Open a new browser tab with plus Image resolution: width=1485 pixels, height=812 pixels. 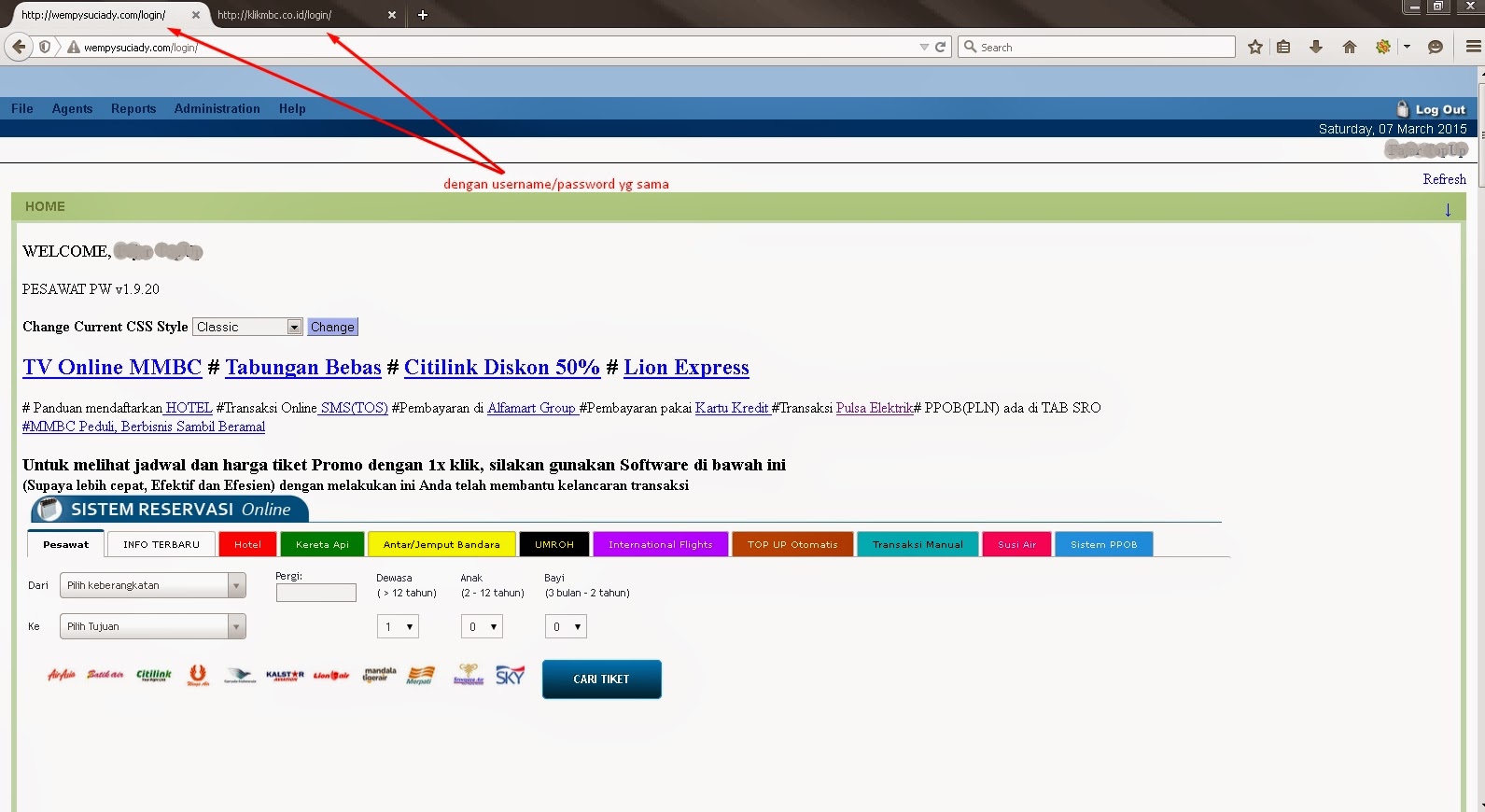coord(423,15)
